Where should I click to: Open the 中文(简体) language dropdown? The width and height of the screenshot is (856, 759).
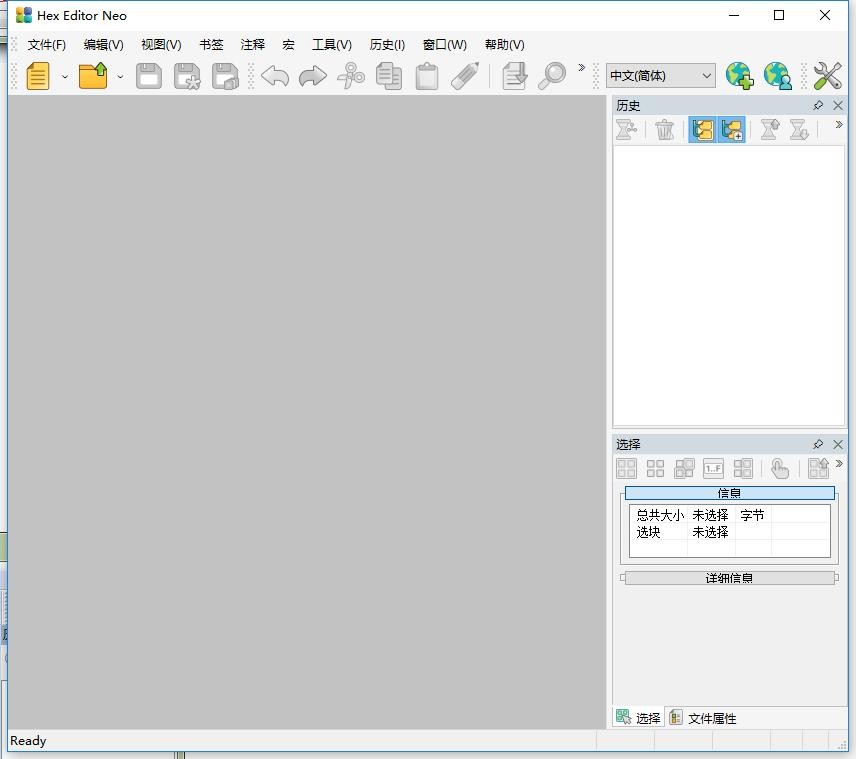coord(660,75)
